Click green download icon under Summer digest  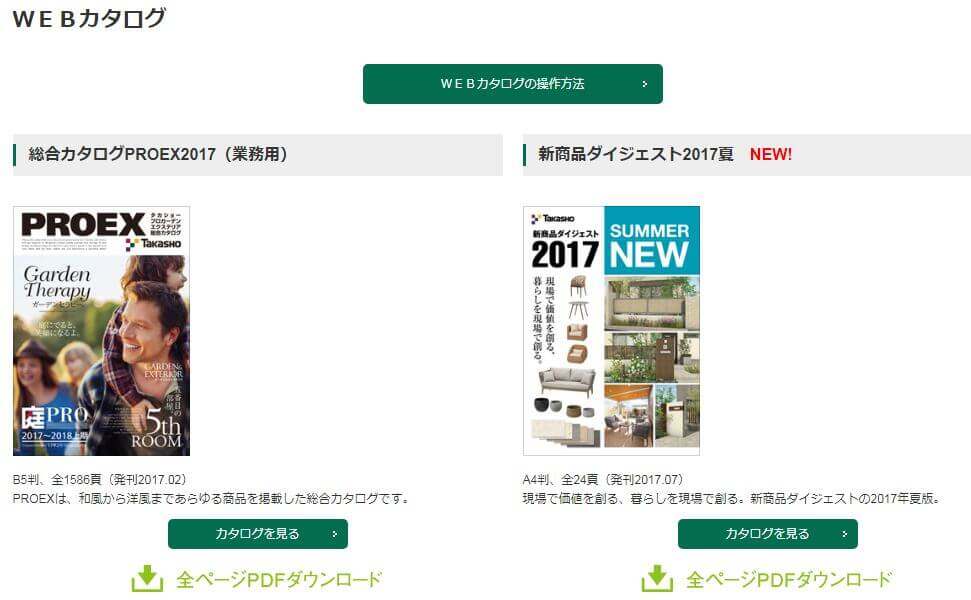point(657,578)
